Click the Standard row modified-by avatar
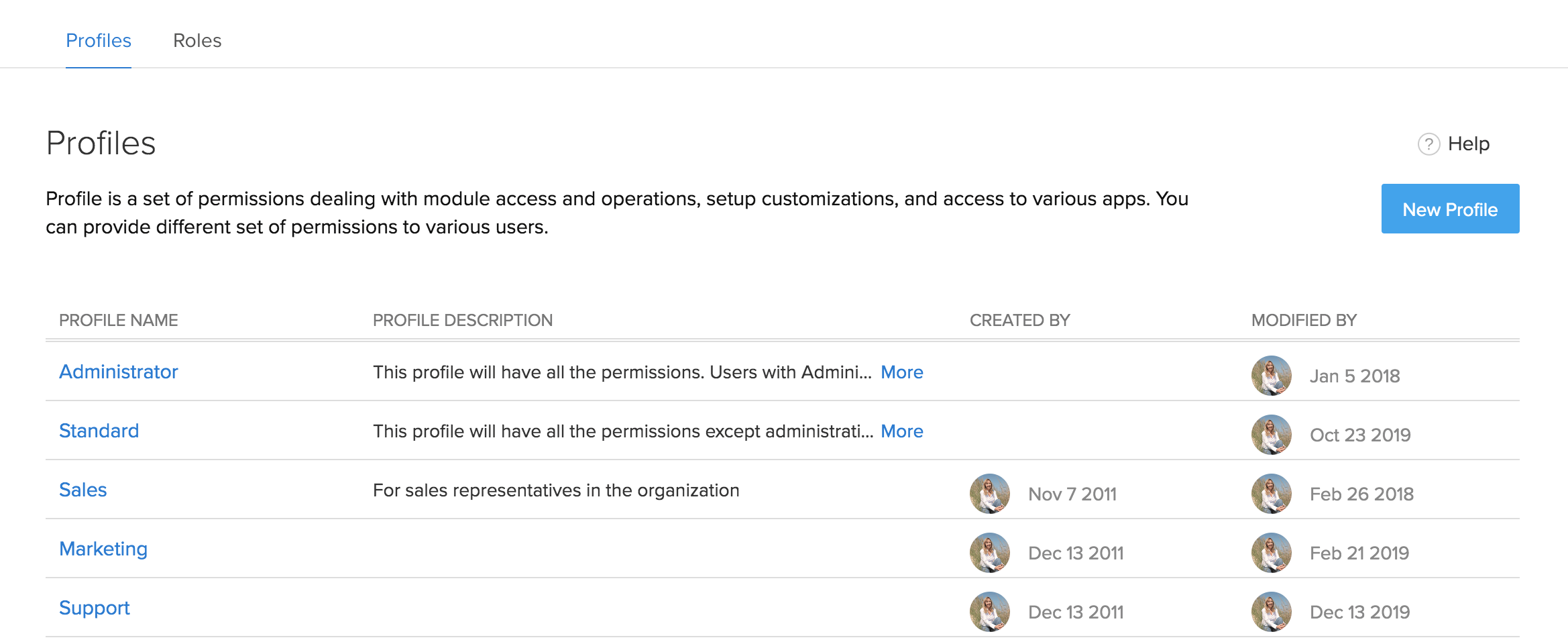 (1271, 435)
